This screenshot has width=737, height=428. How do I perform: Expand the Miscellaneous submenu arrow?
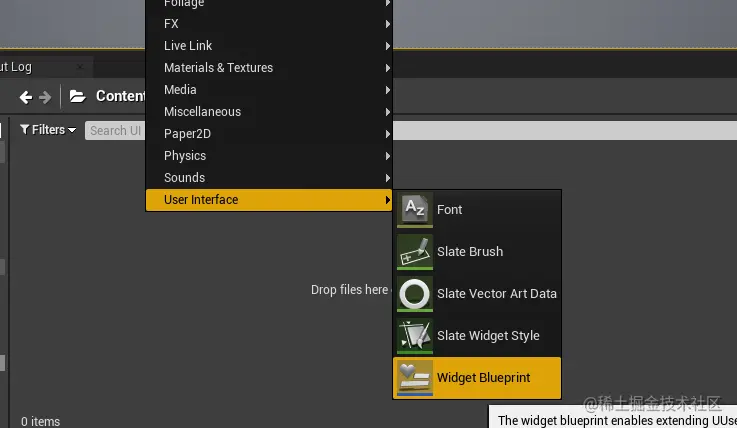point(388,112)
